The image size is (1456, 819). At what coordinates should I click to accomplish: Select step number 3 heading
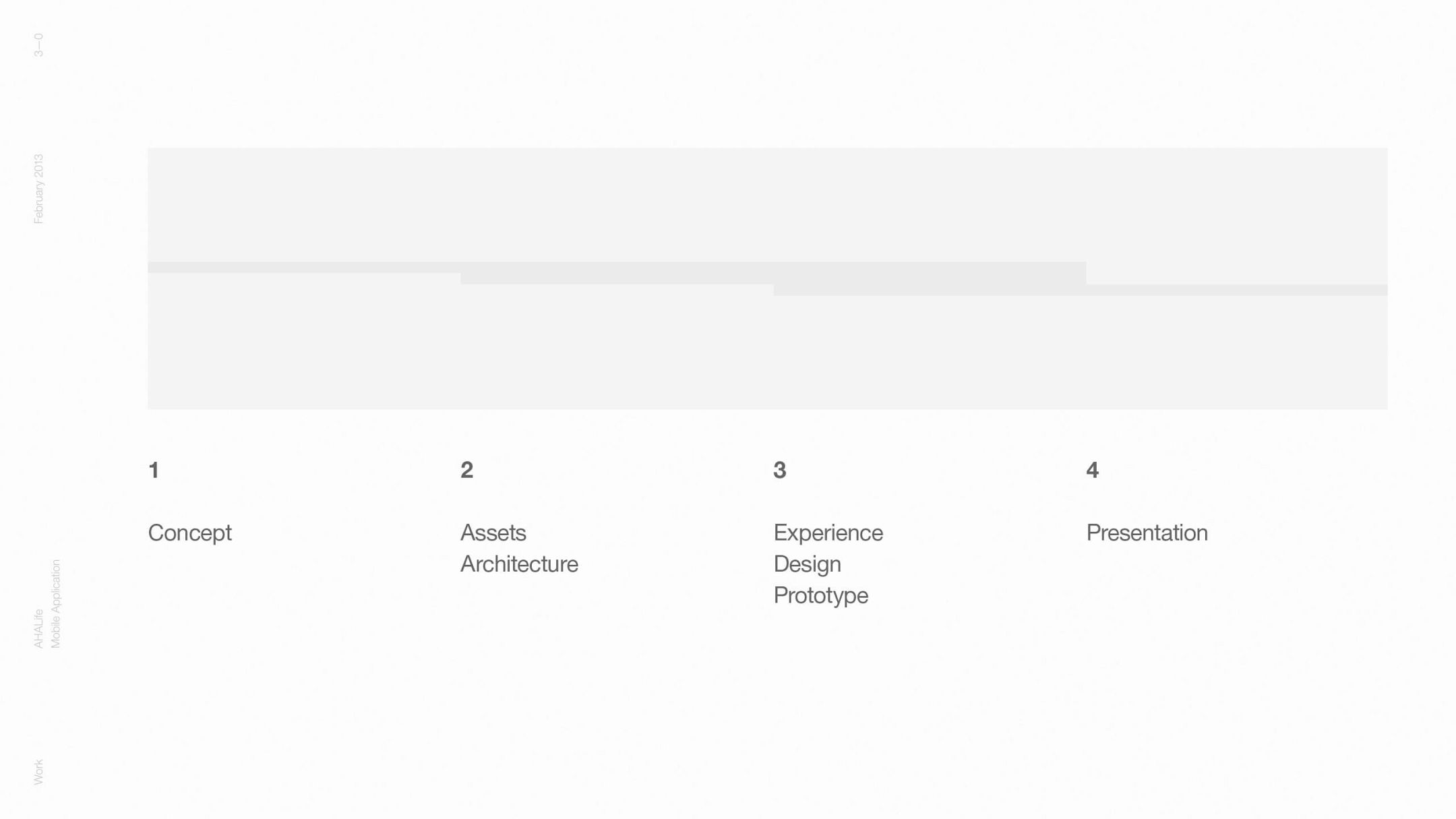(779, 470)
